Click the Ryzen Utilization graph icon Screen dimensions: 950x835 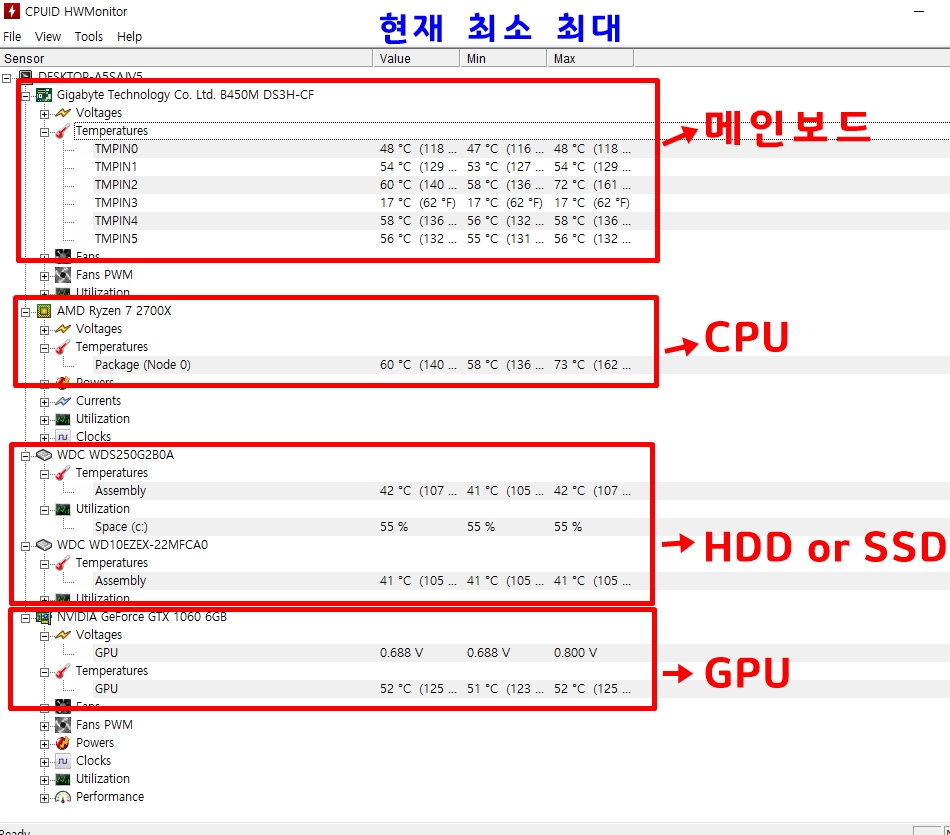click(x=63, y=419)
